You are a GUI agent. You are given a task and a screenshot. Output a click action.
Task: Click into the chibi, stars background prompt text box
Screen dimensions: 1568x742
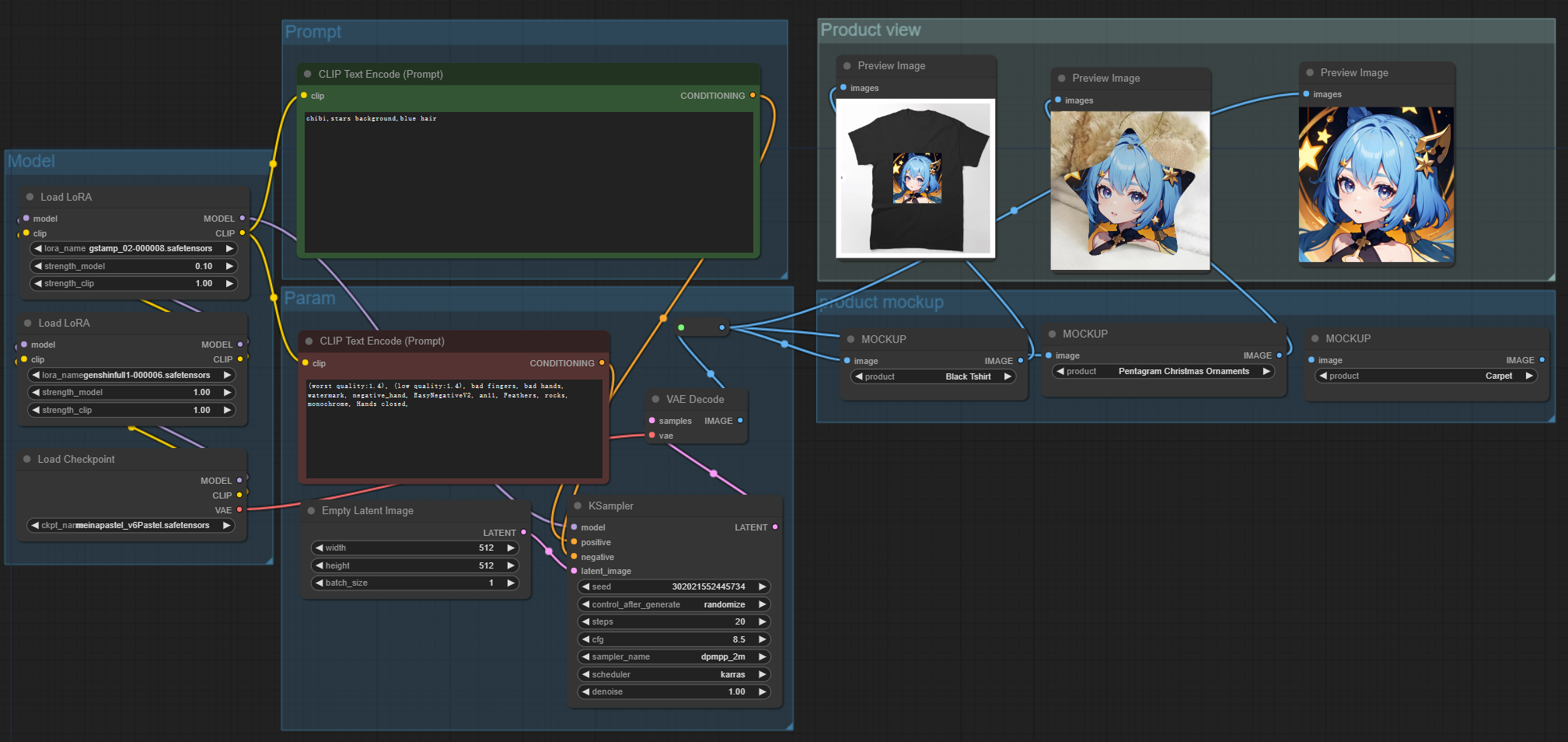coord(529,182)
